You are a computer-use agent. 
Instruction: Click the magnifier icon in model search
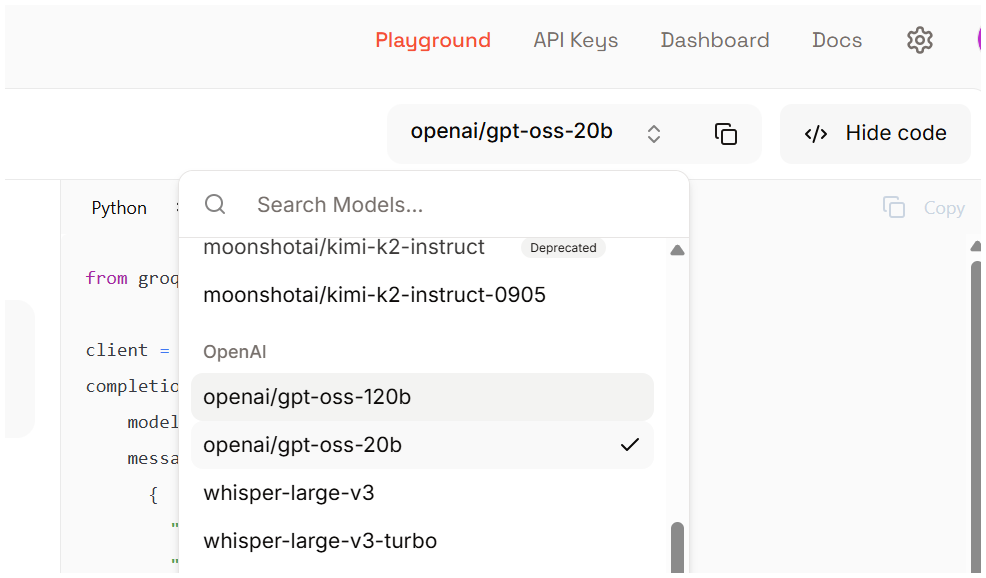click(215, 205)
